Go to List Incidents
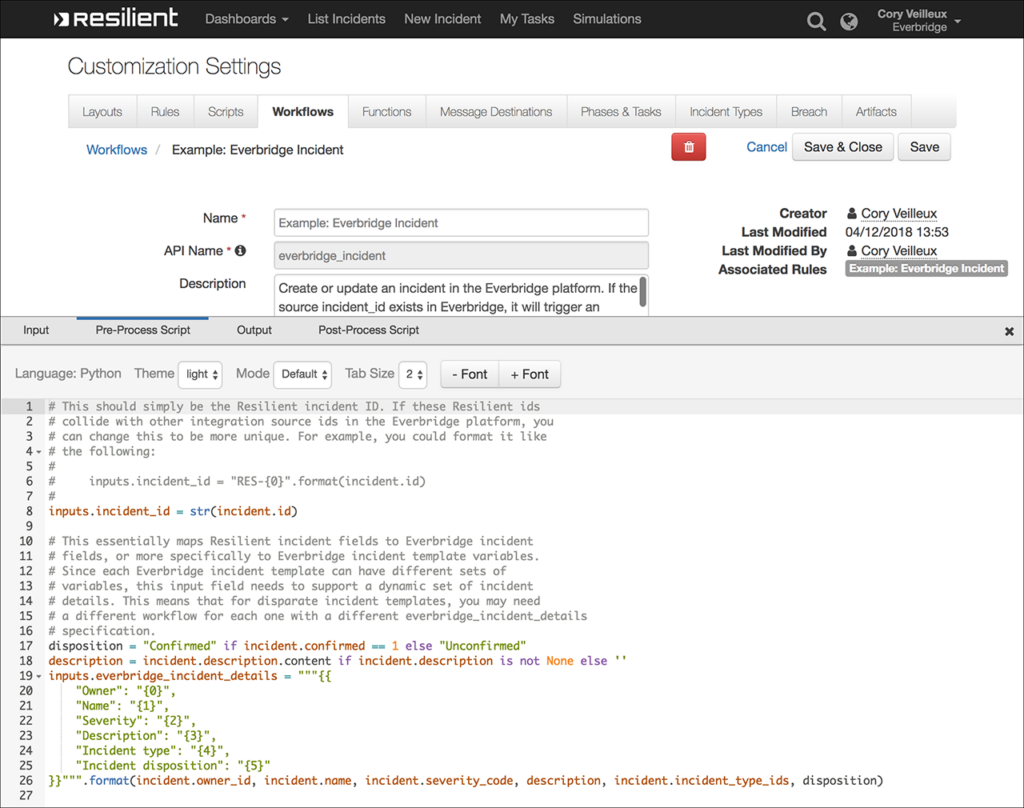This screenshot has width=1024, height=808. tap(346, 19)
